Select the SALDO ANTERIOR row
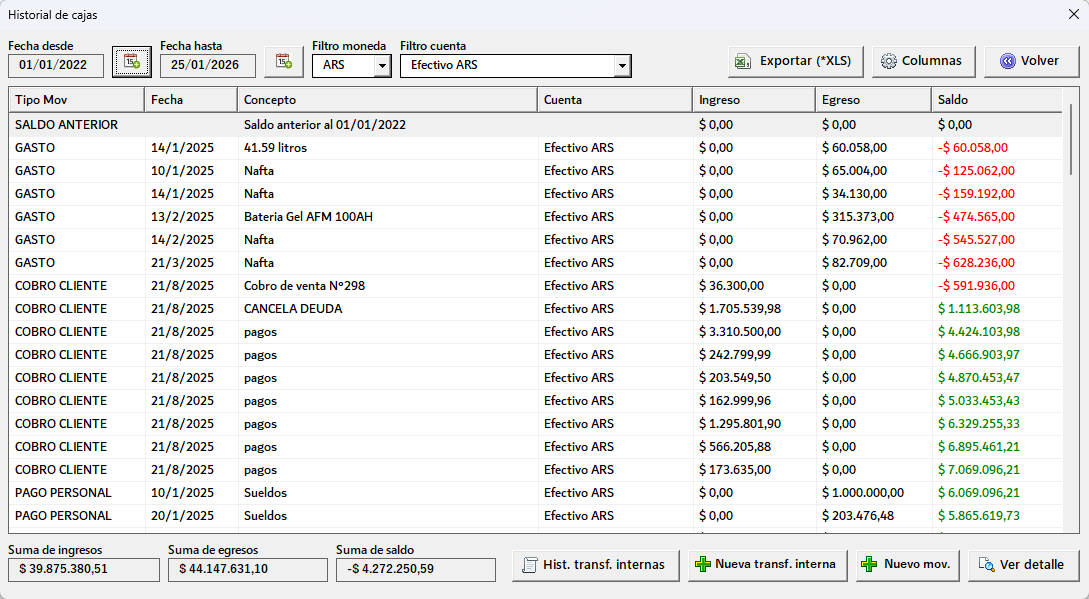This screenshot has height=599, width=1089. tap(535, 124)
